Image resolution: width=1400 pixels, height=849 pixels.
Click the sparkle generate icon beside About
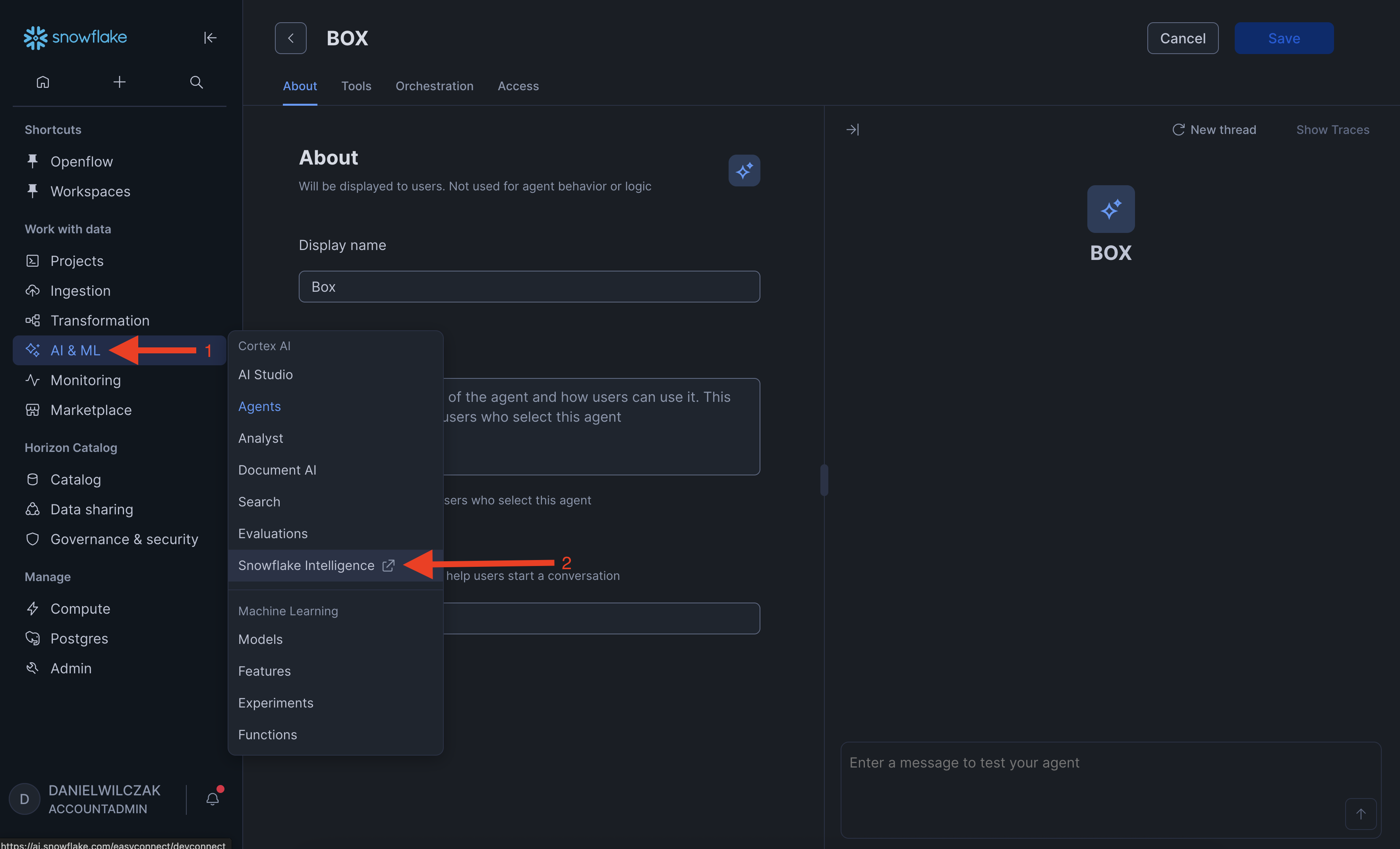pyautogui.click(x=744, y=171)
